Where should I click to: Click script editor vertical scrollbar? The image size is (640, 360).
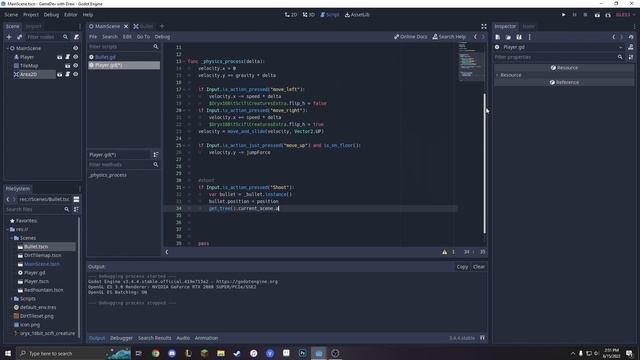point(485,163)
